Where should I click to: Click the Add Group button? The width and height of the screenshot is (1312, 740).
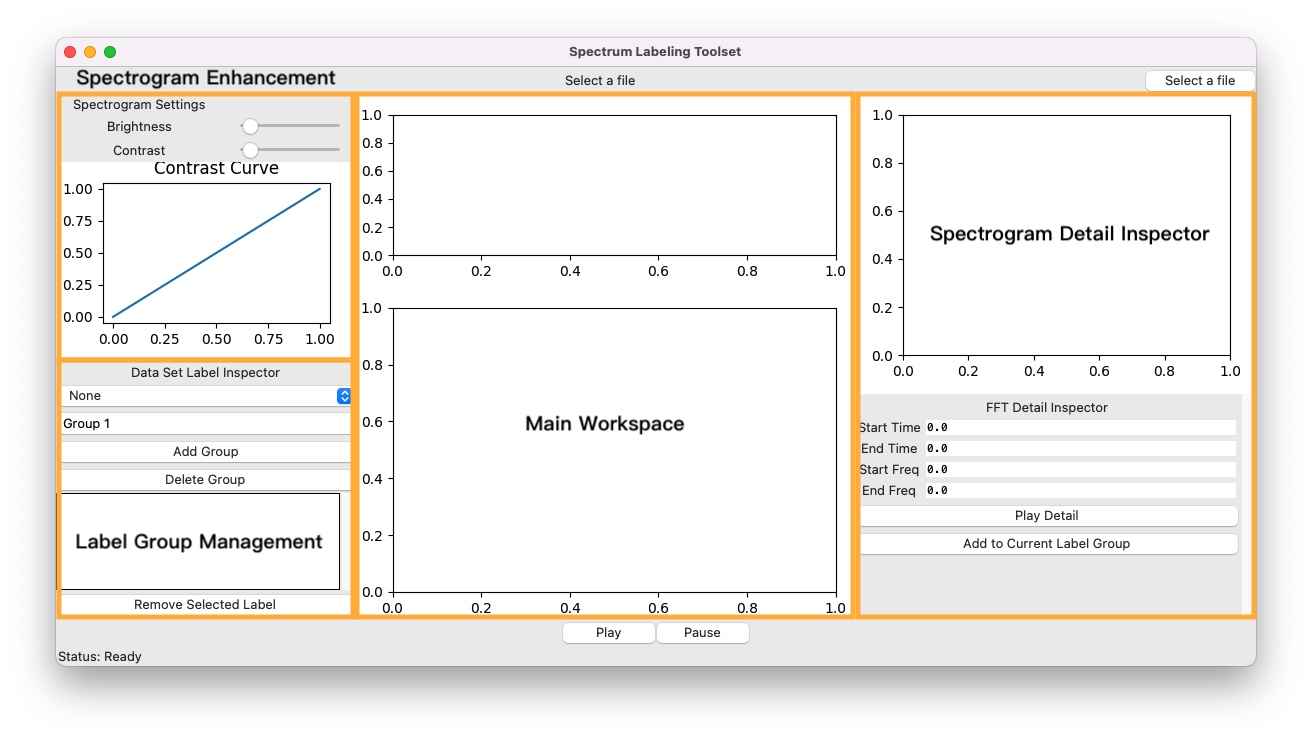206,452
